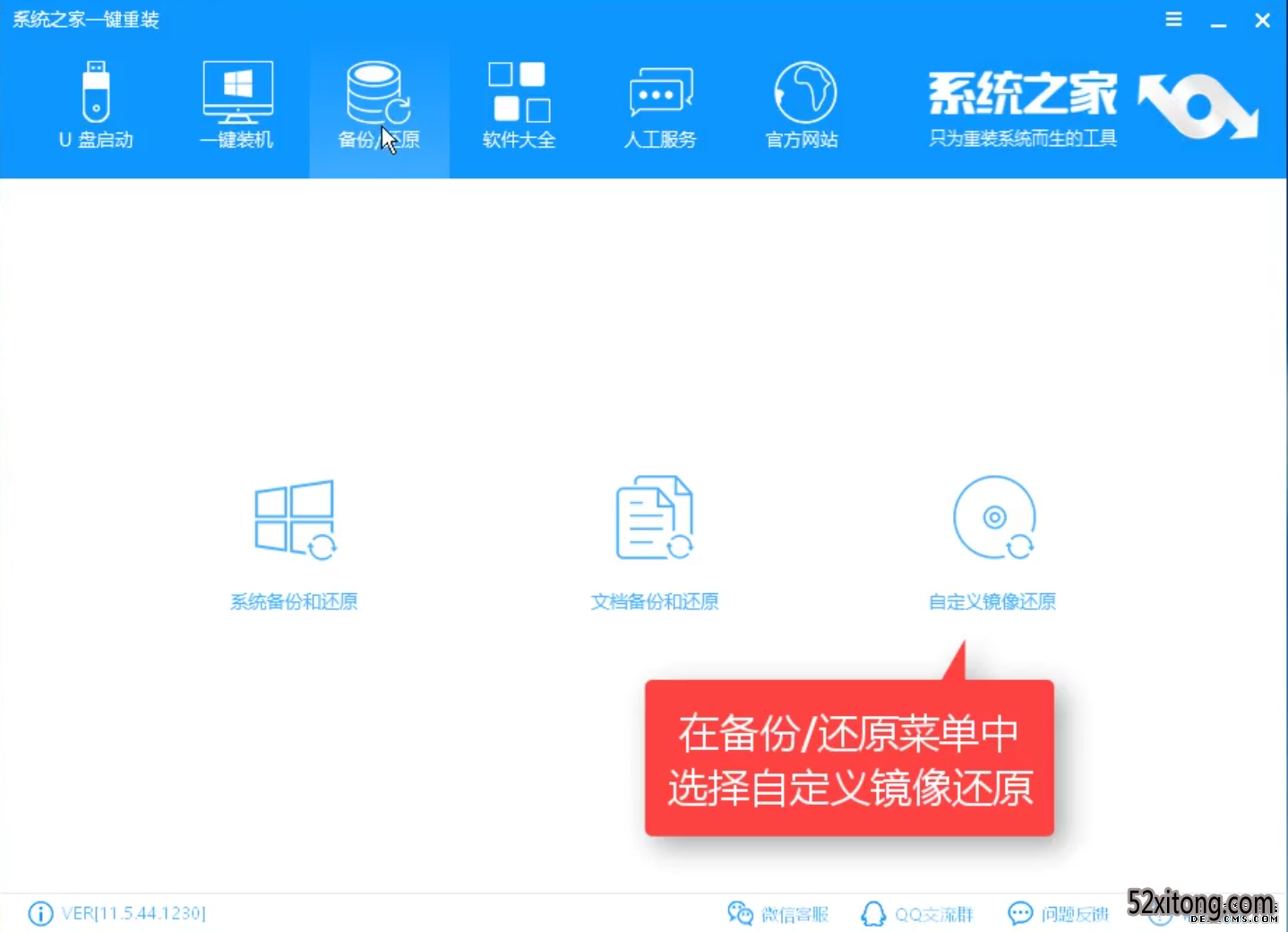This screenshot has height=932, width=1288.
Task: Visit the 官方网站 official site tab
Action: coord(803,105)
